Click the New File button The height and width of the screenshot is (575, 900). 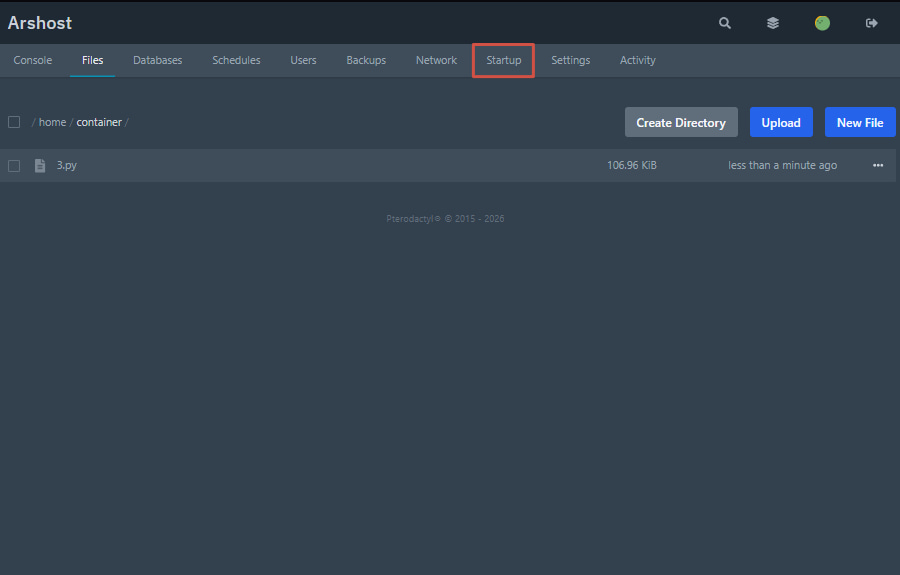[860, 122]
